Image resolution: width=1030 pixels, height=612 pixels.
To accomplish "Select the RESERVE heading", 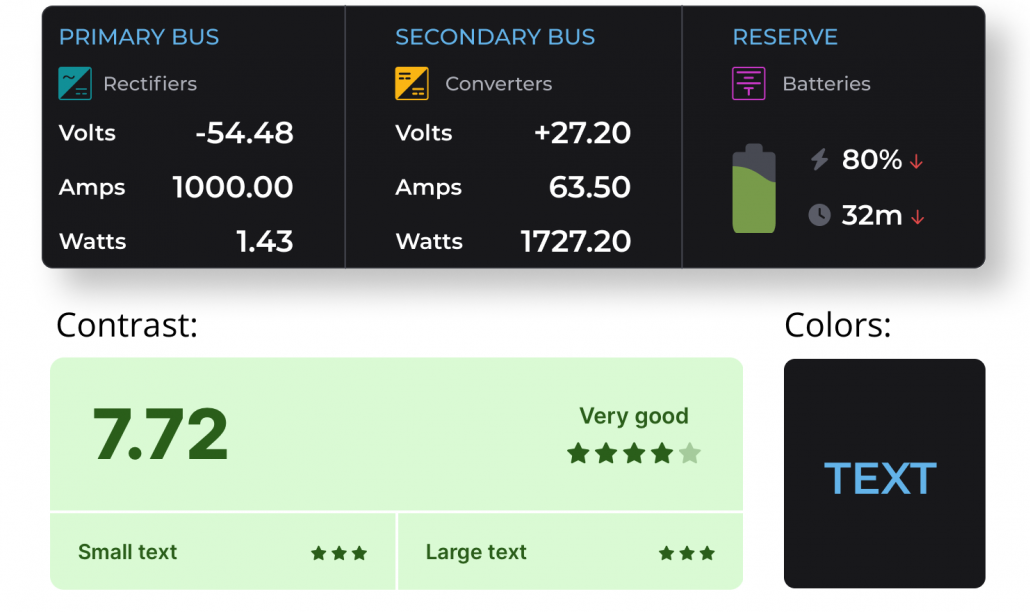I will (785, 37).
